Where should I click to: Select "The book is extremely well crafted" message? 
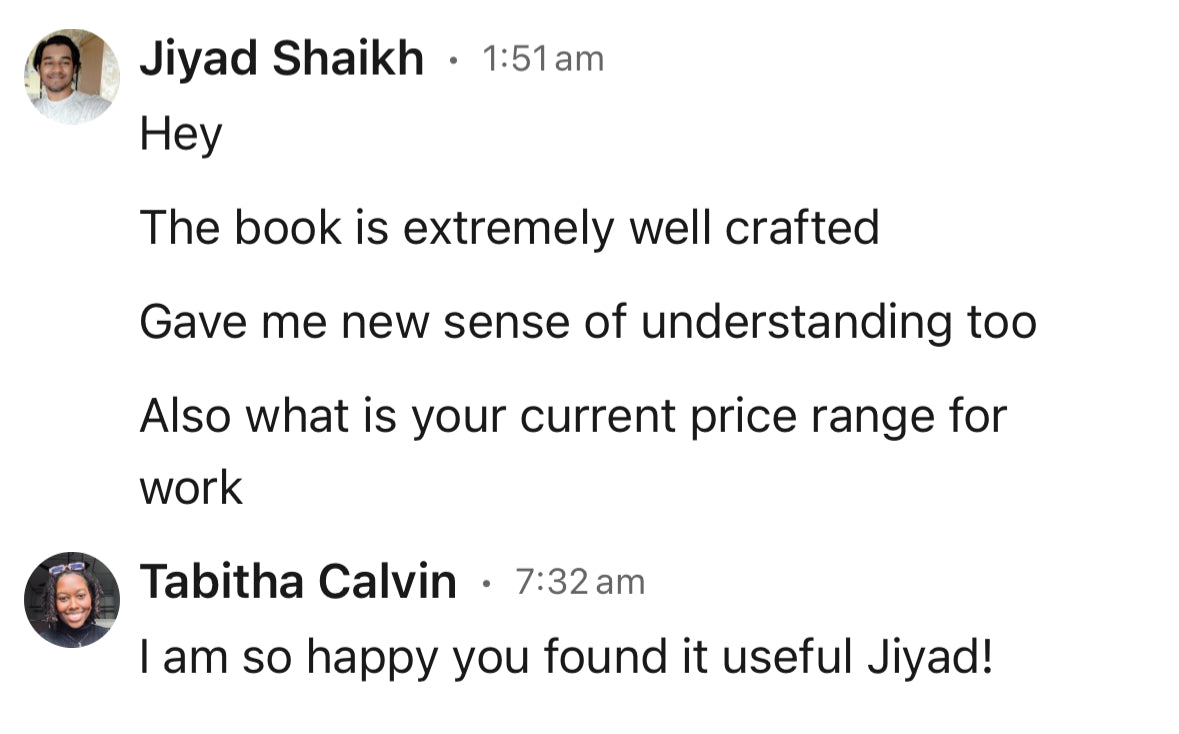[x=509, y=228]
